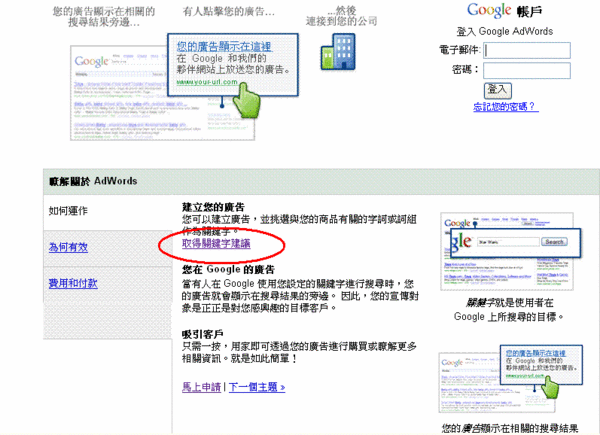
Task: Click the 電子郵件 email input field
Action: [x=527, y=51]
